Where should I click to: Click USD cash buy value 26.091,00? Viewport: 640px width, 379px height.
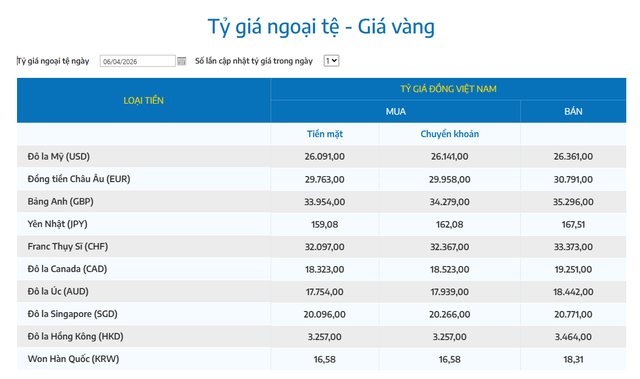coord(324,157)
